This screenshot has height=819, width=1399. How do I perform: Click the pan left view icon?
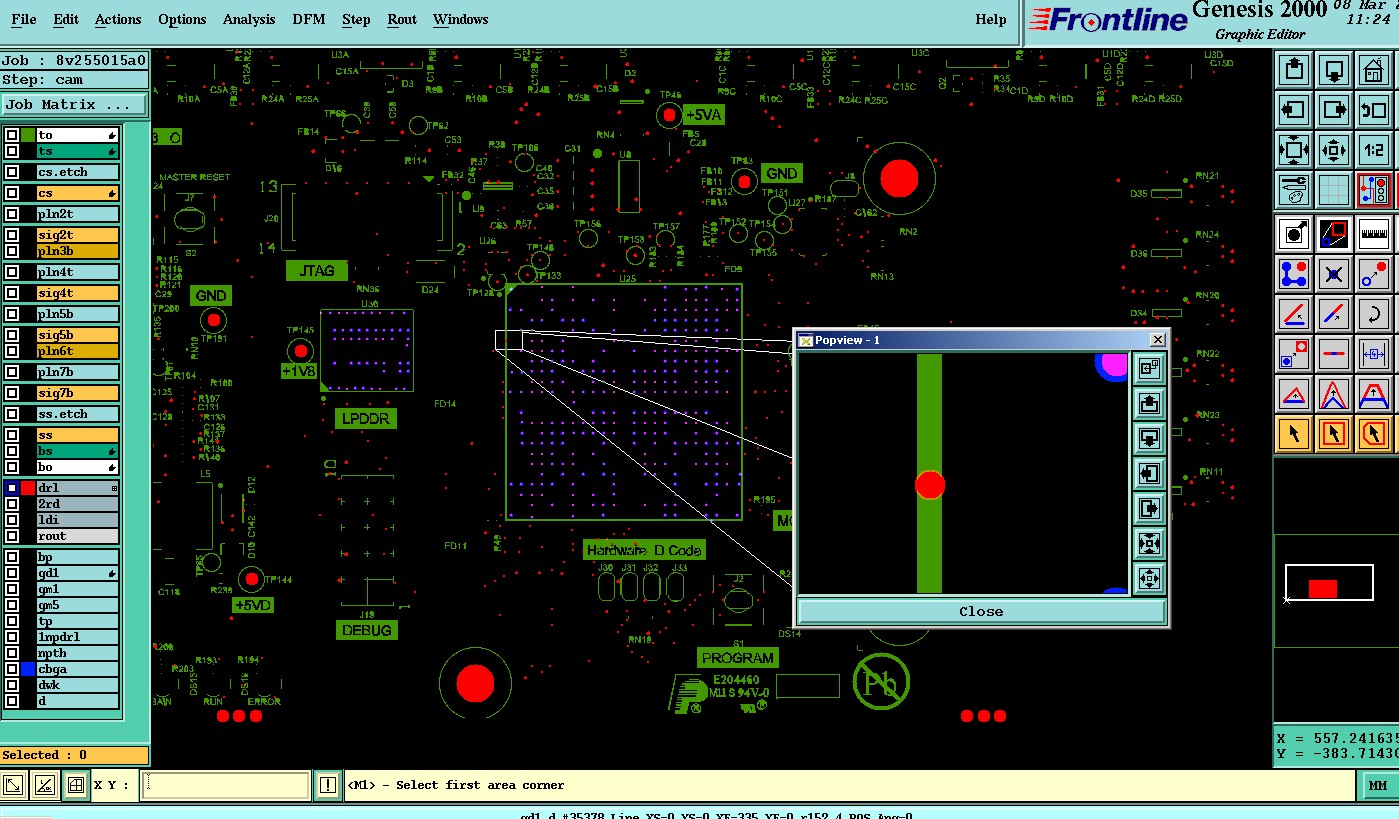click(1295, 110)
